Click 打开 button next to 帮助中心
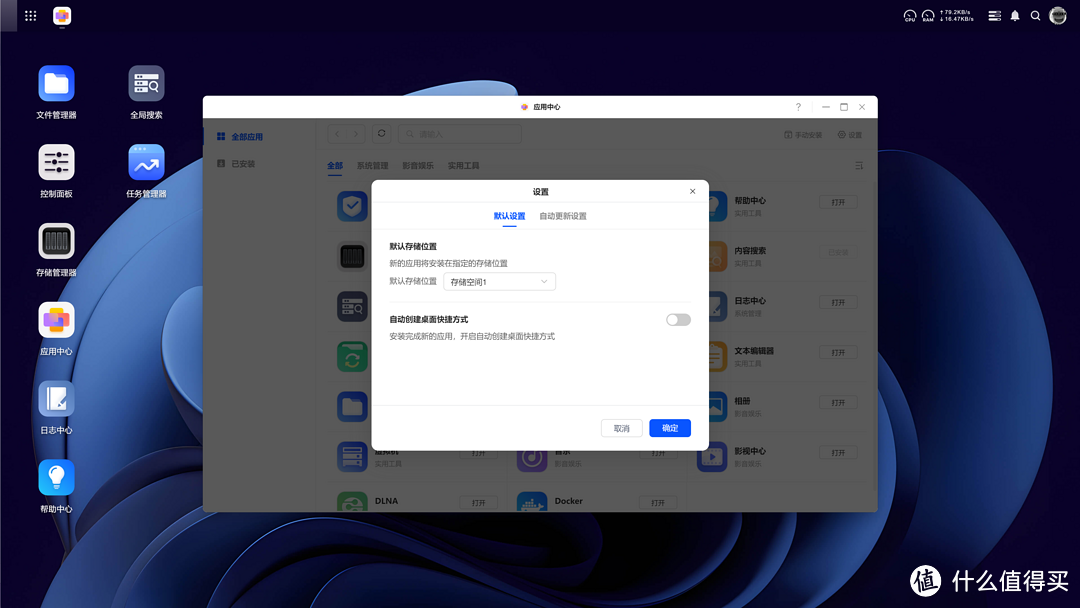 (x=838, y=202)
